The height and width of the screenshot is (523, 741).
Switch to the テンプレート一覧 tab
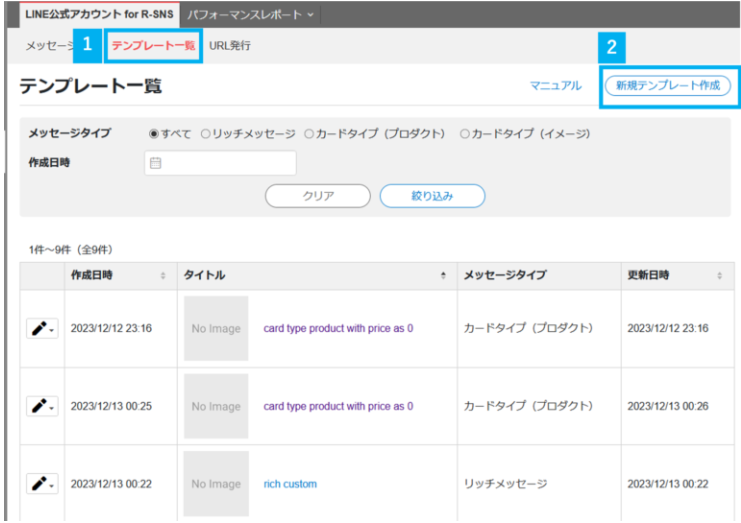[x=153, y=46]
